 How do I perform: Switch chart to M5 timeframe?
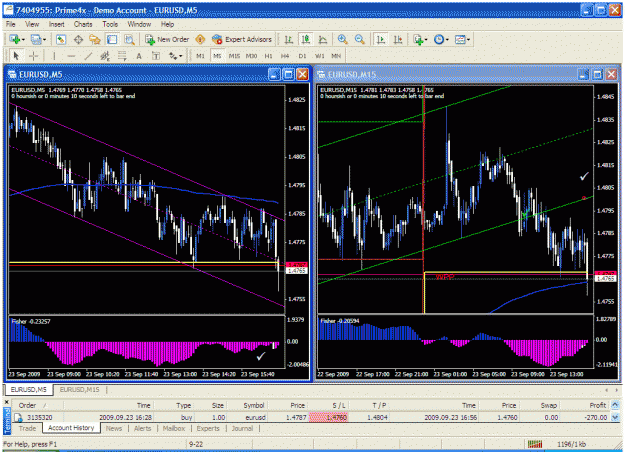coord(217,56)
